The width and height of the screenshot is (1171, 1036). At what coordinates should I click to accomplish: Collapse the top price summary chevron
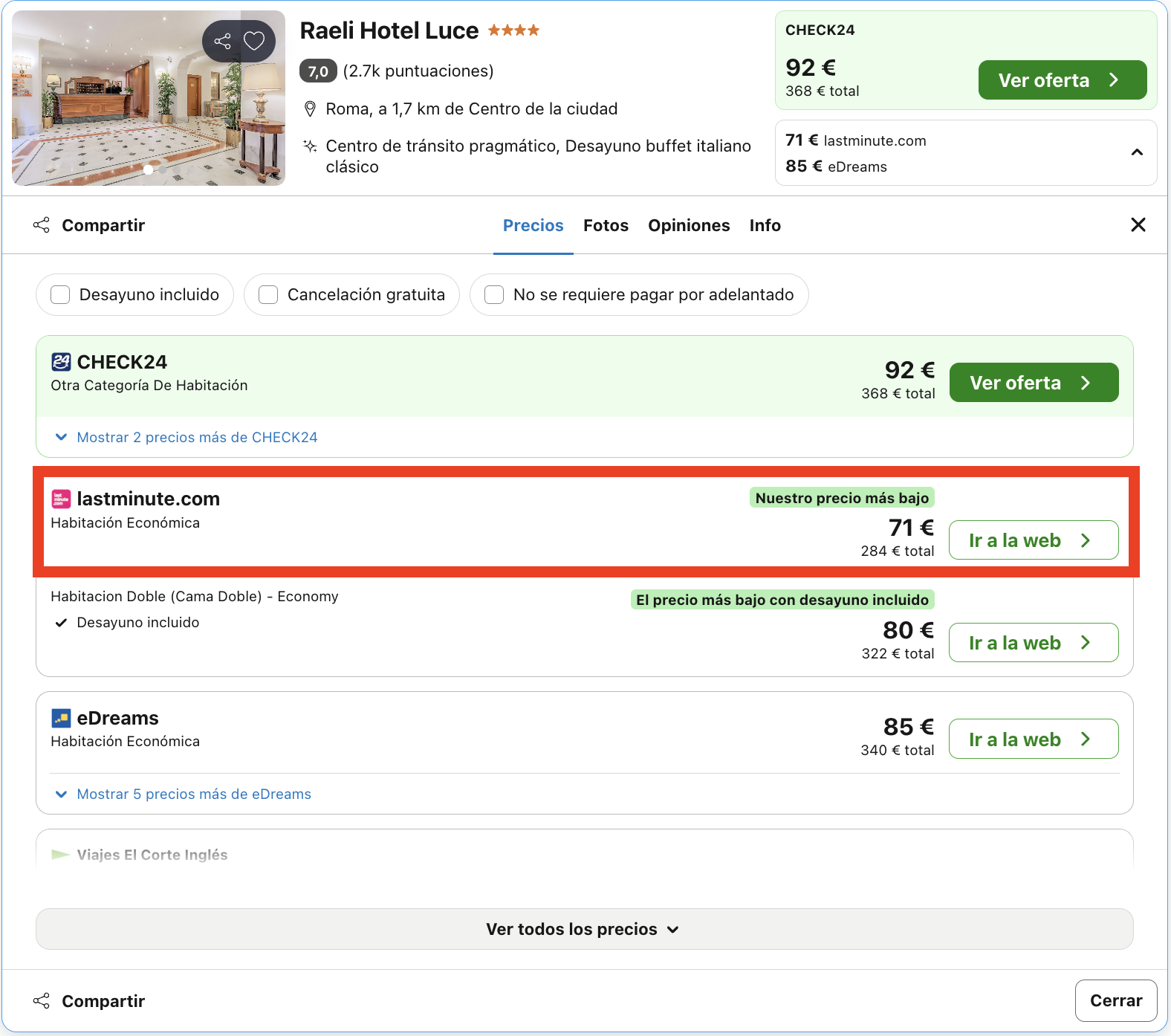pyautogui.click(x=1137, y=152)
